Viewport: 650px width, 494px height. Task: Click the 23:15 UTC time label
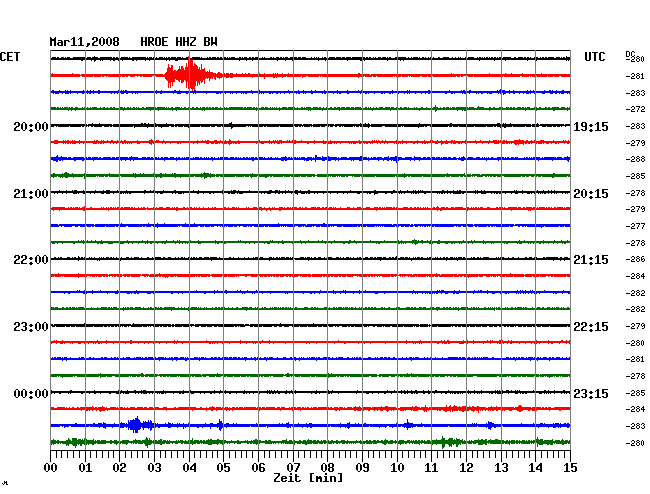pos(591,394)
